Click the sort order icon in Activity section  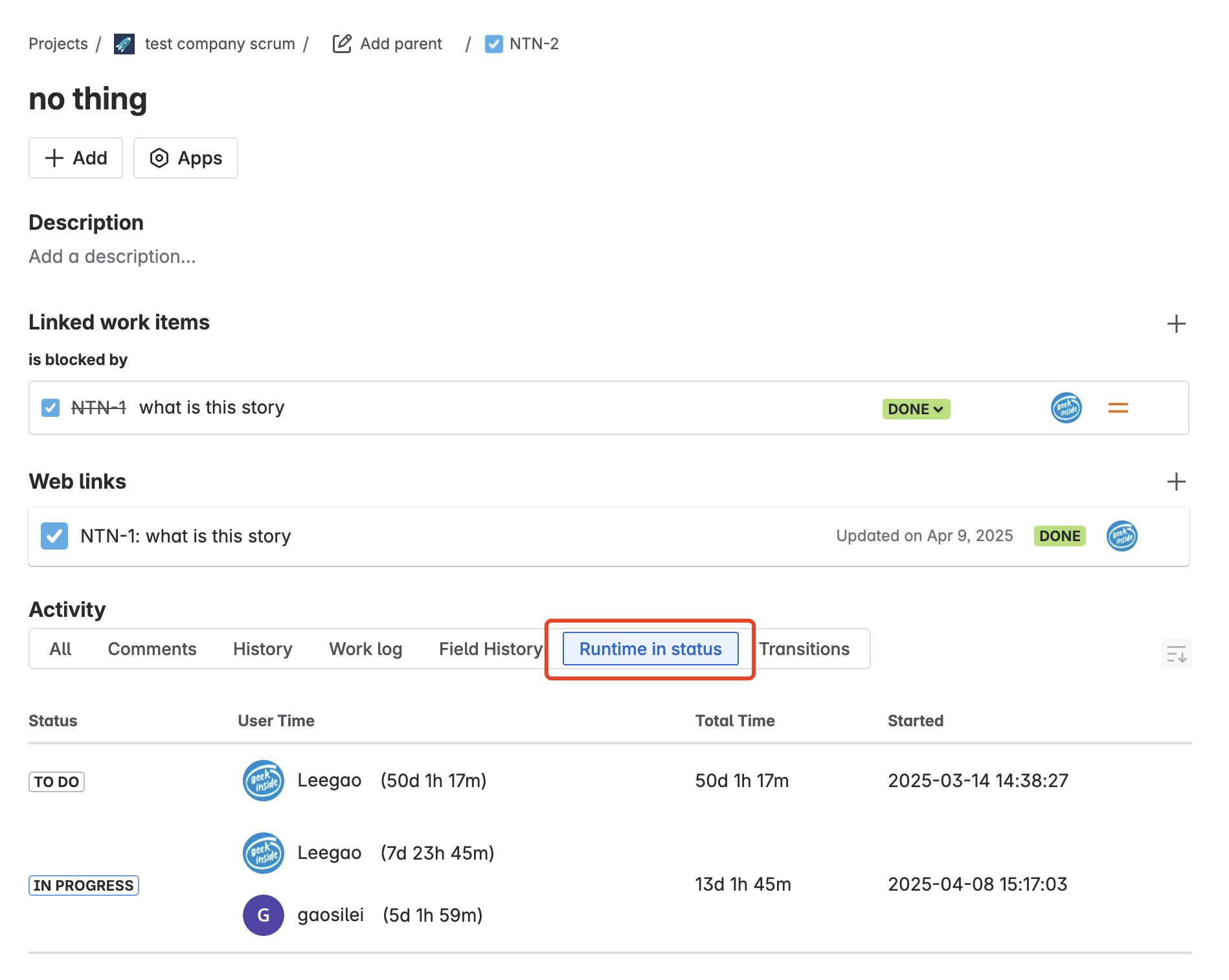(1176, 654)
